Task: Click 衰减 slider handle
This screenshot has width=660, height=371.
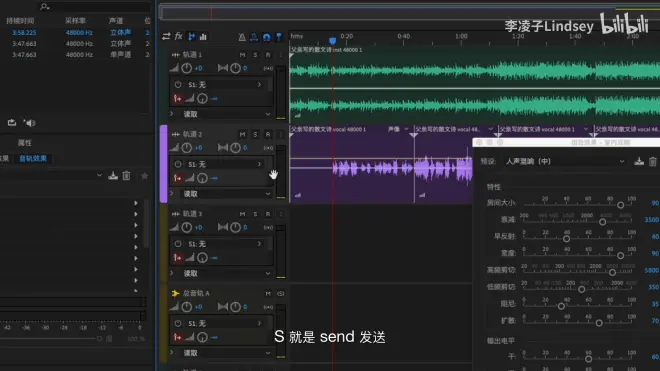Action: point(603,222)
